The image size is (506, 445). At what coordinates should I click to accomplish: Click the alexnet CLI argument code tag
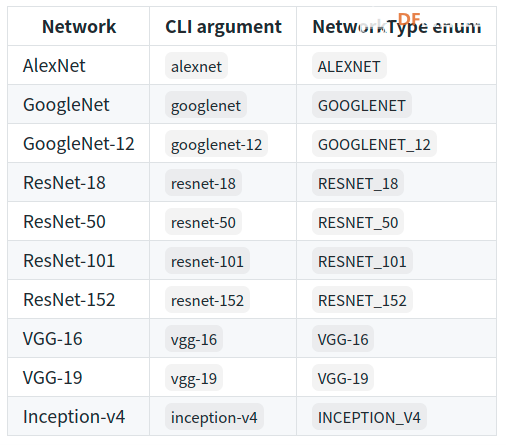[x=196, y=66]
